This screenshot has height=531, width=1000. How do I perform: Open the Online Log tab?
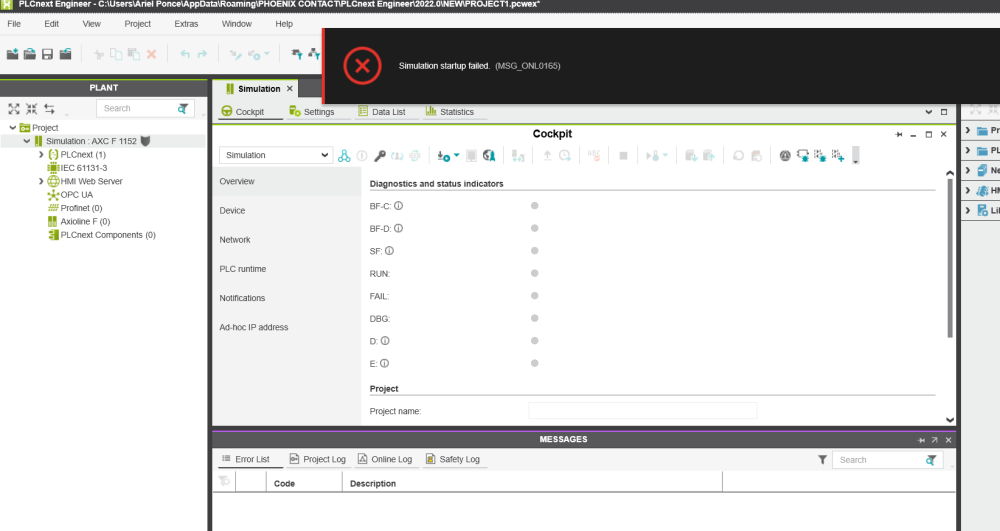pos(384,459)
